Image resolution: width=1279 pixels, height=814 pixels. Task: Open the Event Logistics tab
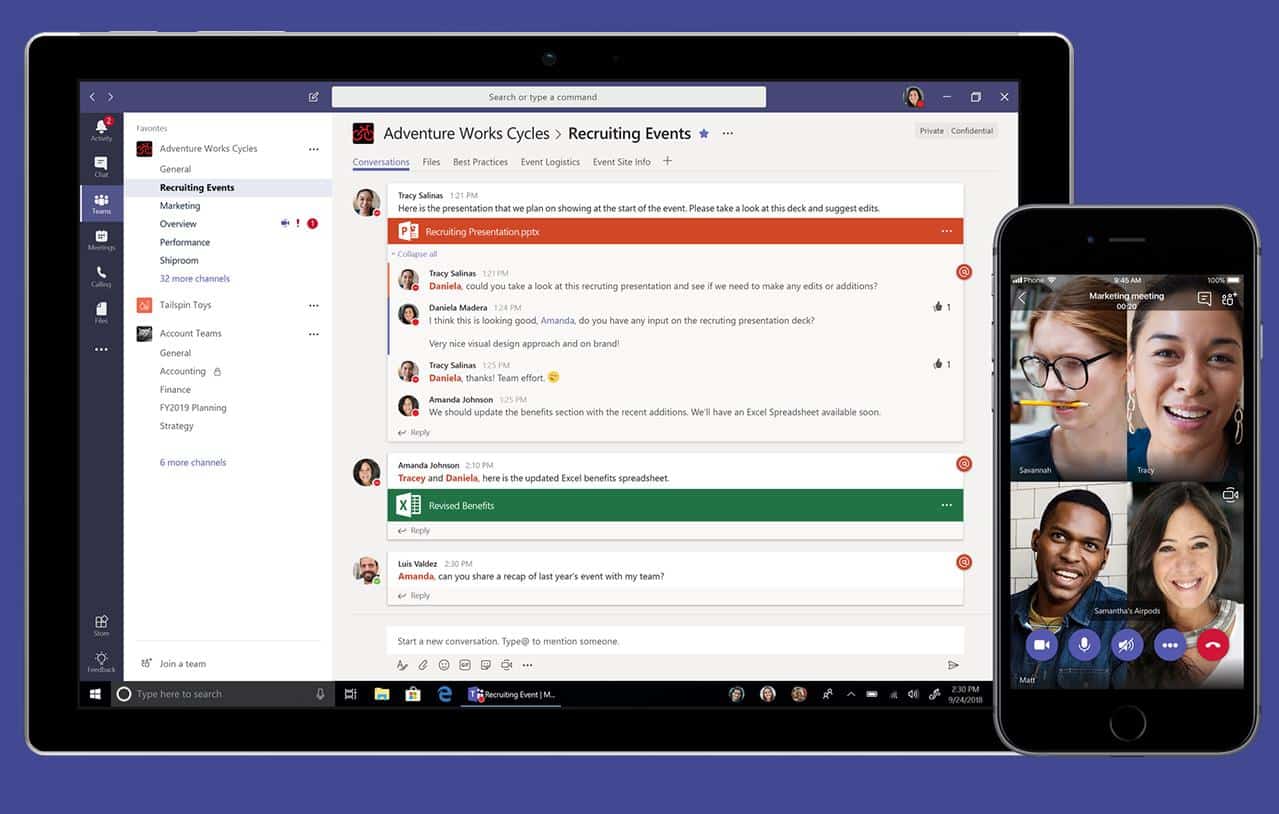(550, 162)
